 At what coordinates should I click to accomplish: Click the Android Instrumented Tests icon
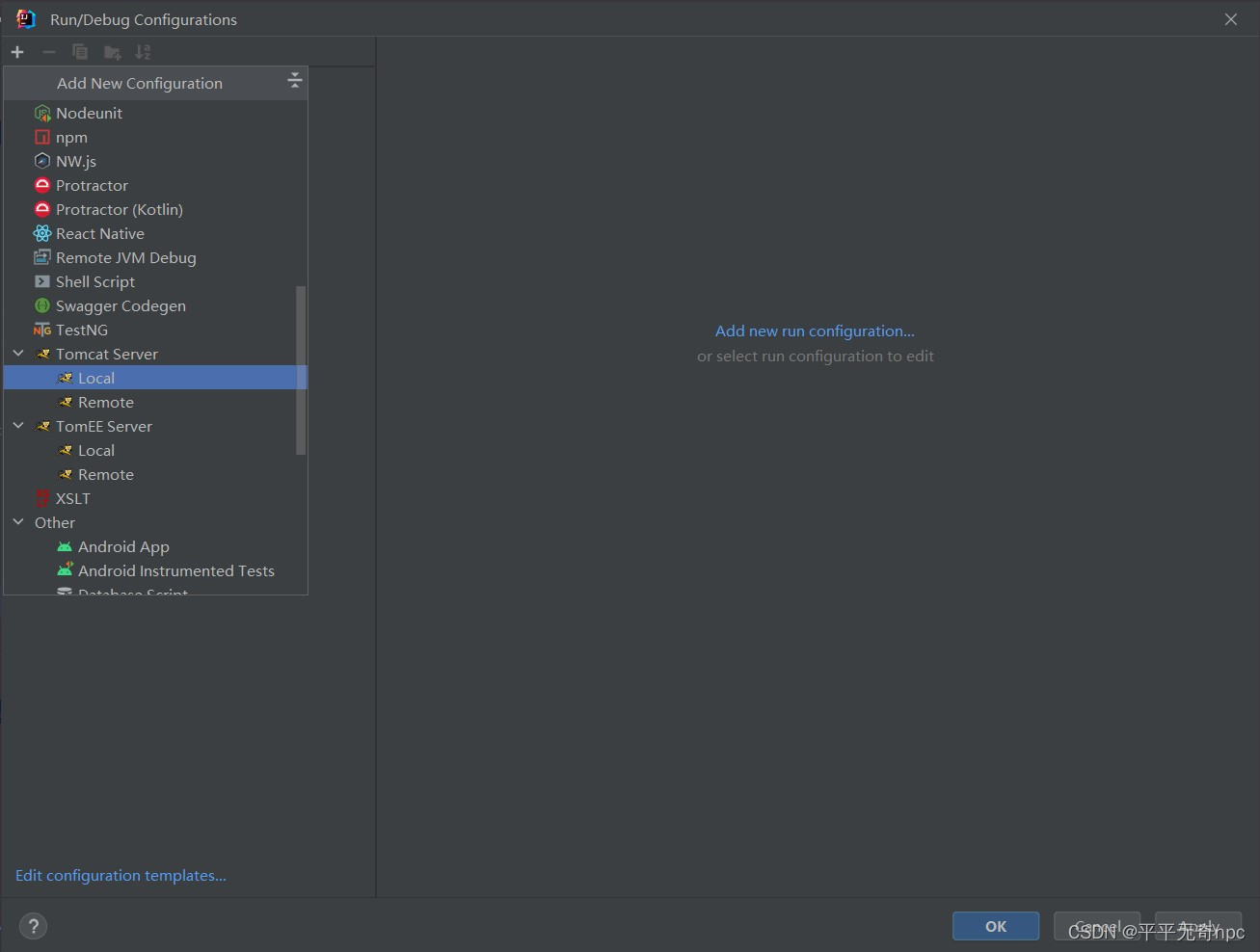pos(65,569)
